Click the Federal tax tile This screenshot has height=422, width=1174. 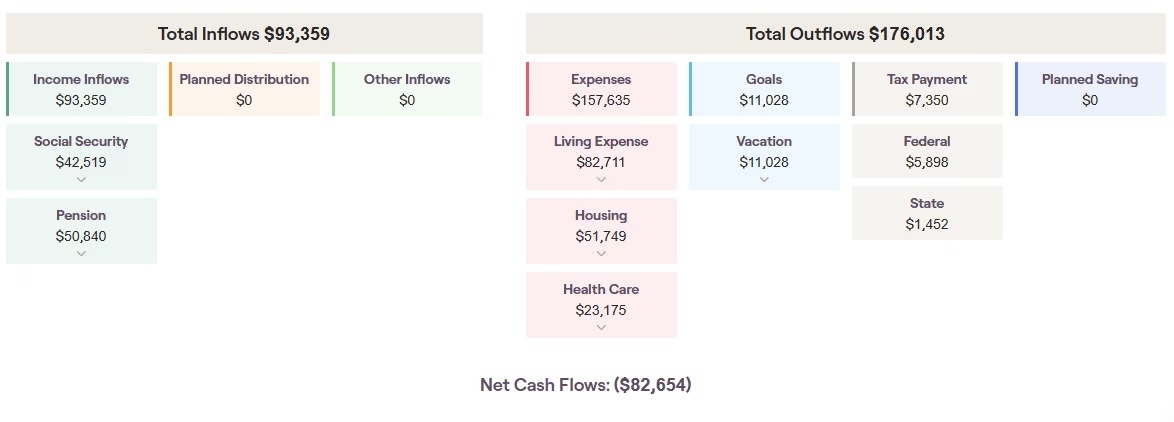coord(927,151)
